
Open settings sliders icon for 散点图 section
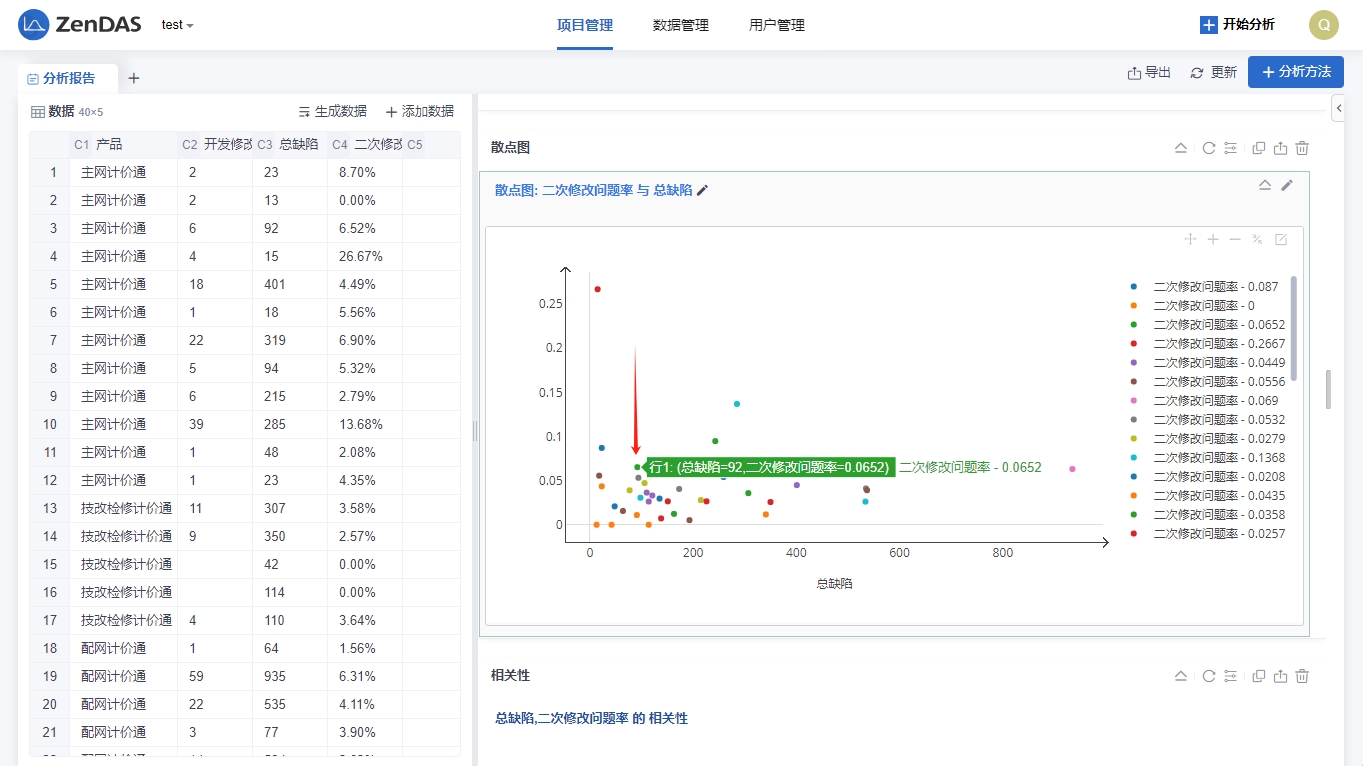(1230, 148)
